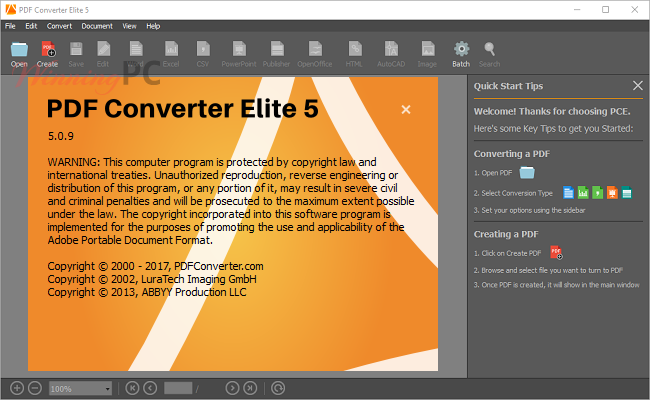The image size is (650, 400).
Task: Click the orange PowerPoint icon in tips
Action: pos(612,192)
